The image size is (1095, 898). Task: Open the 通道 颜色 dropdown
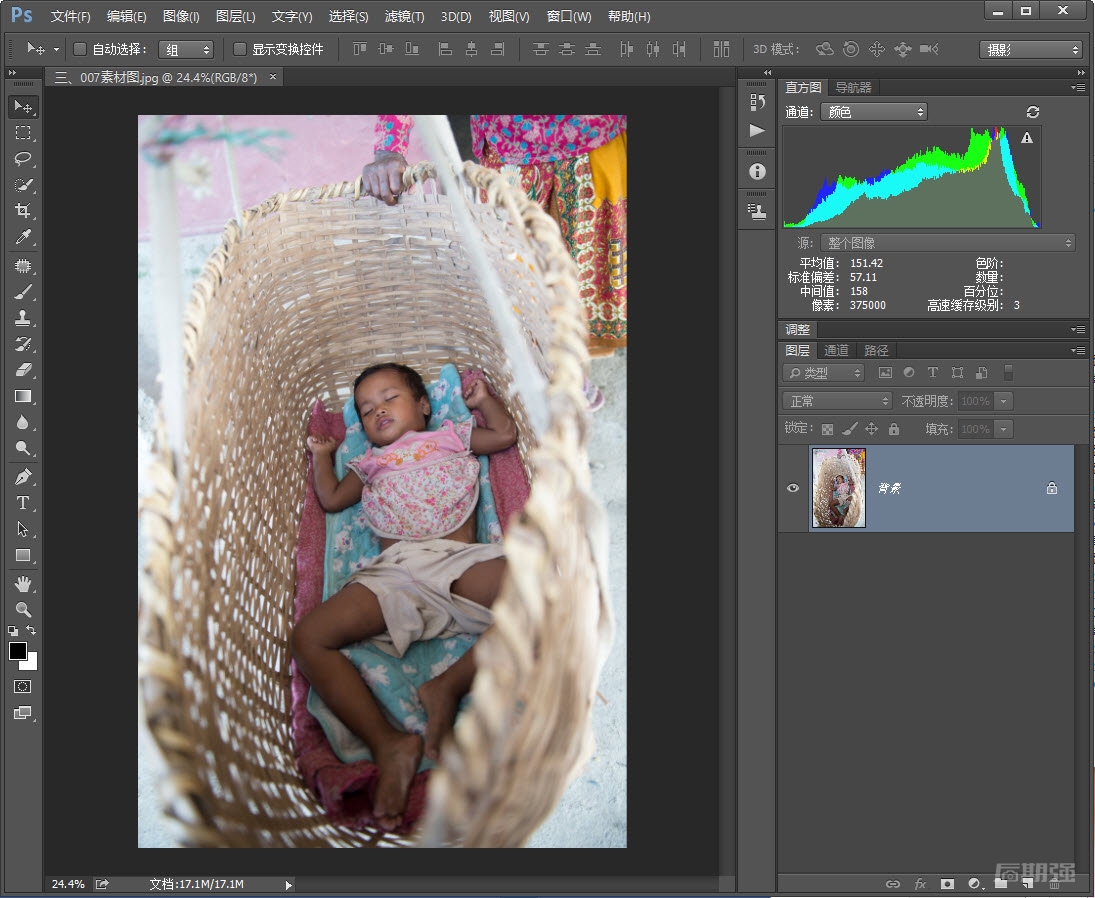click(873, 112)
